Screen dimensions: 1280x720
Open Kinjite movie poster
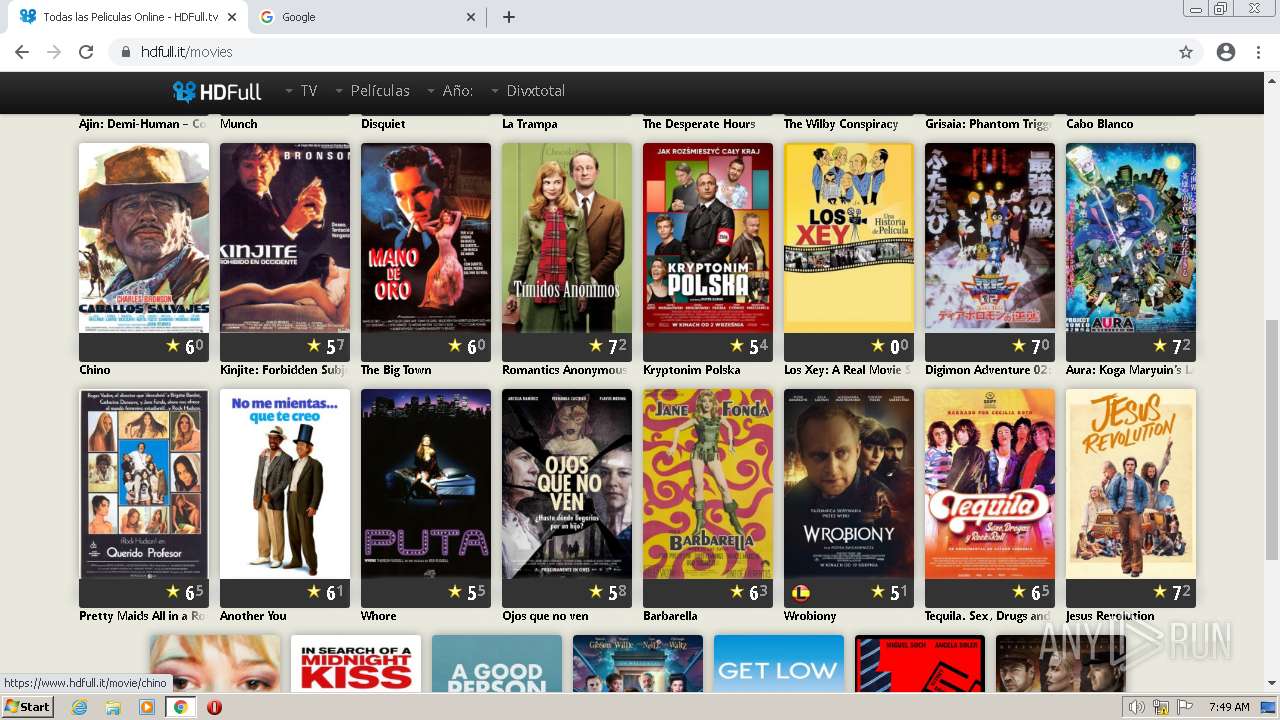285,238
